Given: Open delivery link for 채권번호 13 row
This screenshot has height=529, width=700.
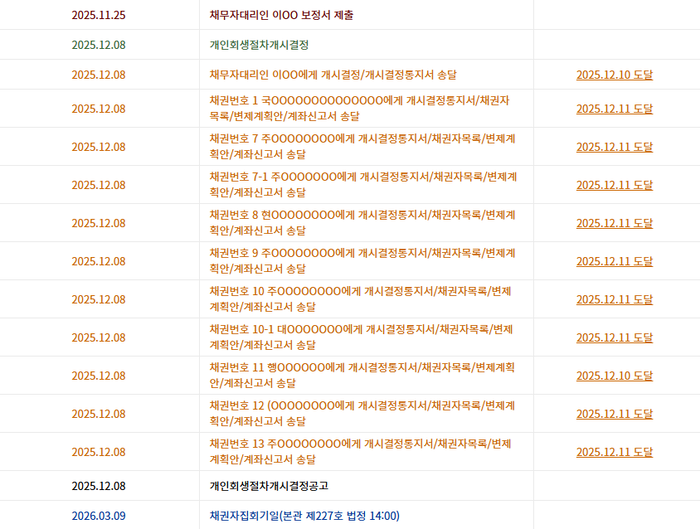Looking at the screenshot, I should [614, 452].
